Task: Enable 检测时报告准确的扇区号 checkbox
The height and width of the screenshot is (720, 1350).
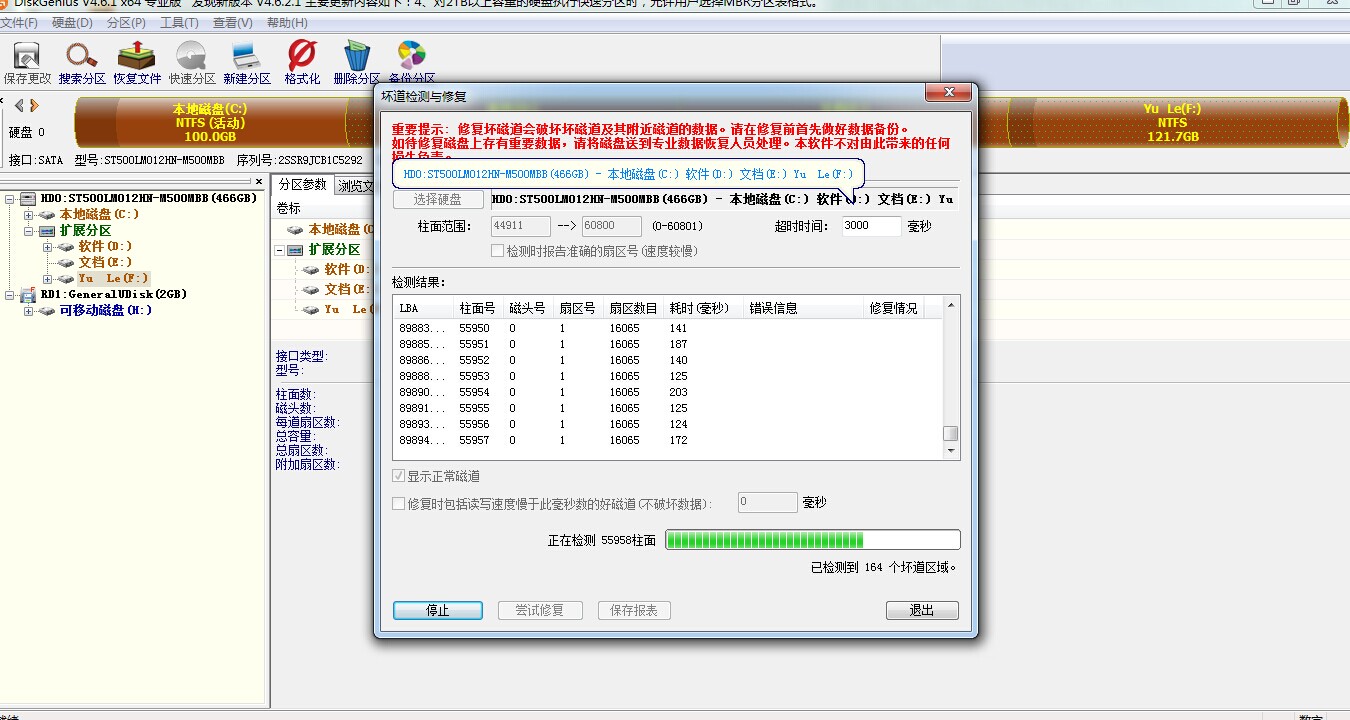Action: point(498,251)
